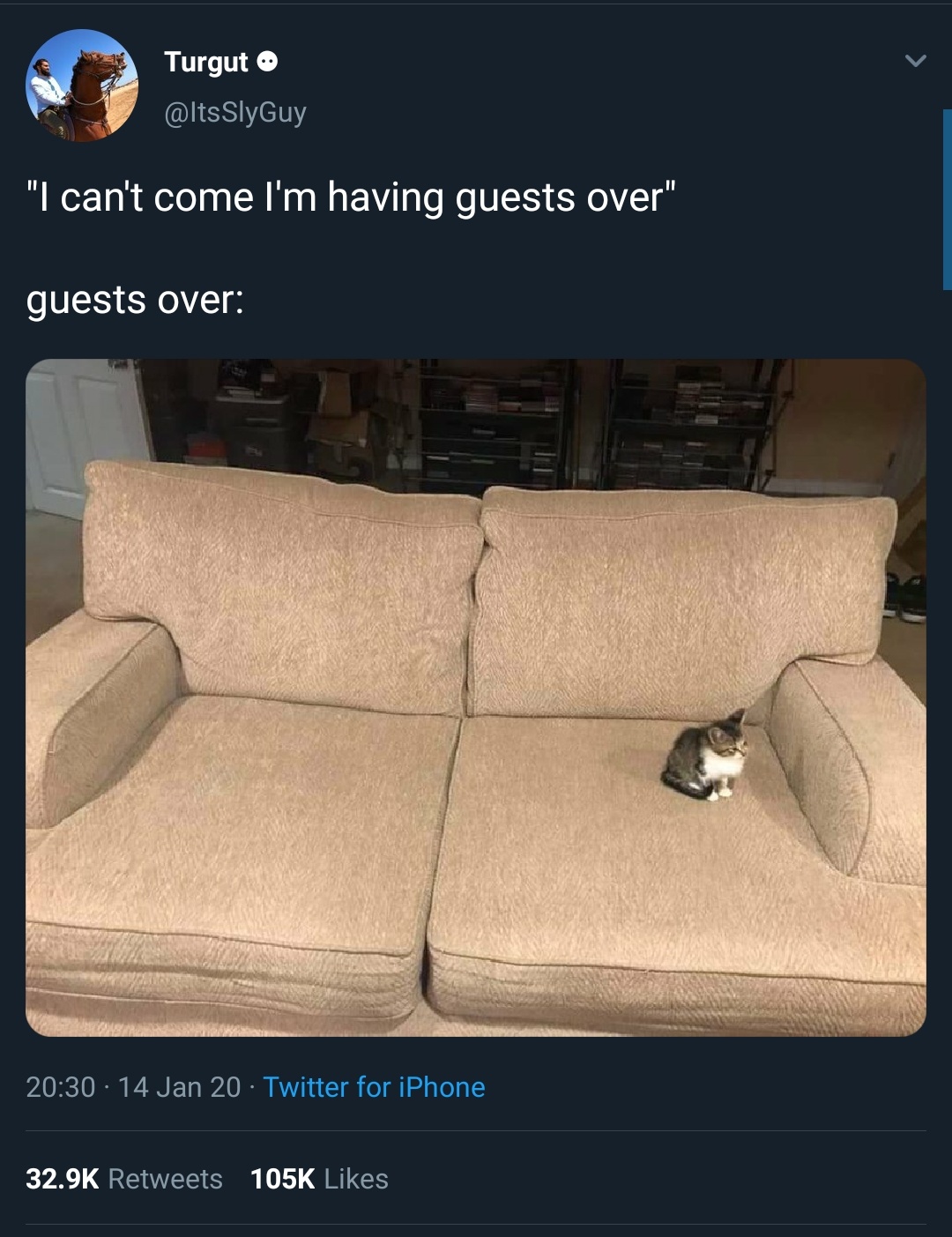Click the 20:30 timestamp
This screenshot has height=1237, width=952.
coord(60,1087)
